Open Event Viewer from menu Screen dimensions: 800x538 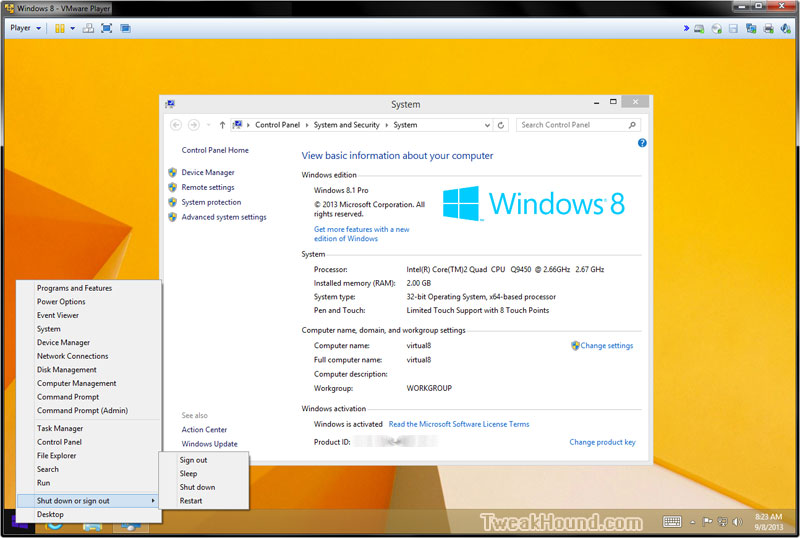tap(58, 315)
